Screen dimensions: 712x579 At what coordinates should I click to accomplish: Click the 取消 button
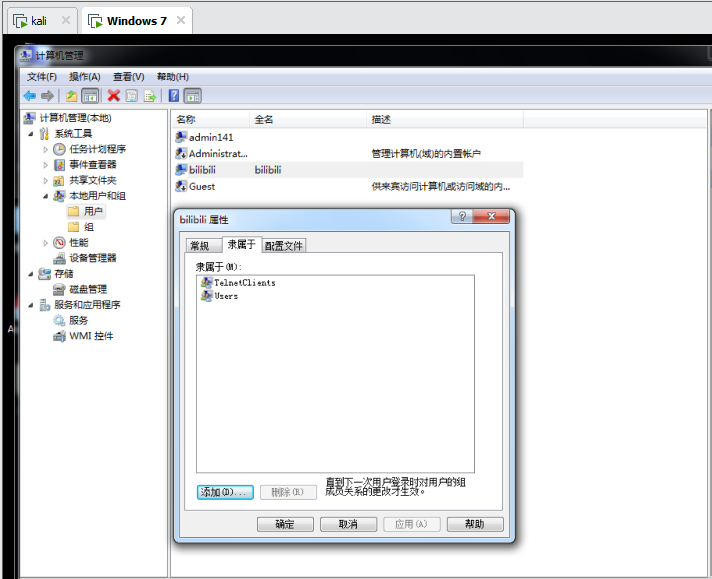(348, 524)
